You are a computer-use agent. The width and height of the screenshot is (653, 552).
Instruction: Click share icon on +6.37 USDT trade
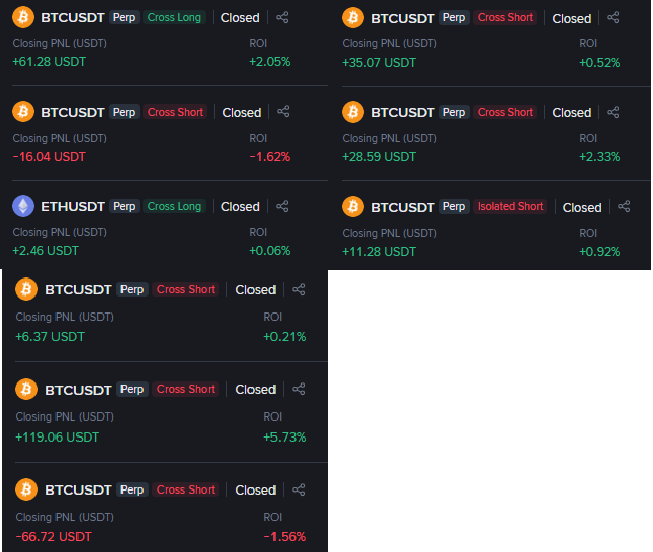pos(299,289)
